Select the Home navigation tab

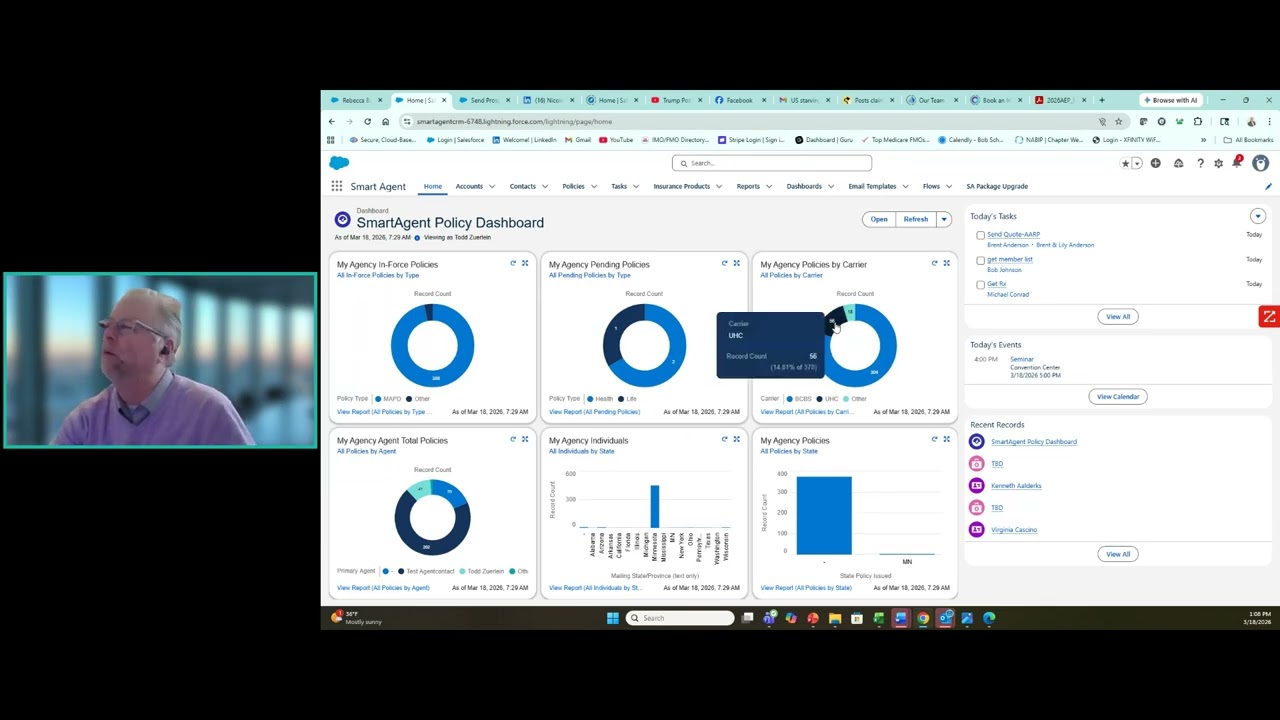tap(432, 186)
